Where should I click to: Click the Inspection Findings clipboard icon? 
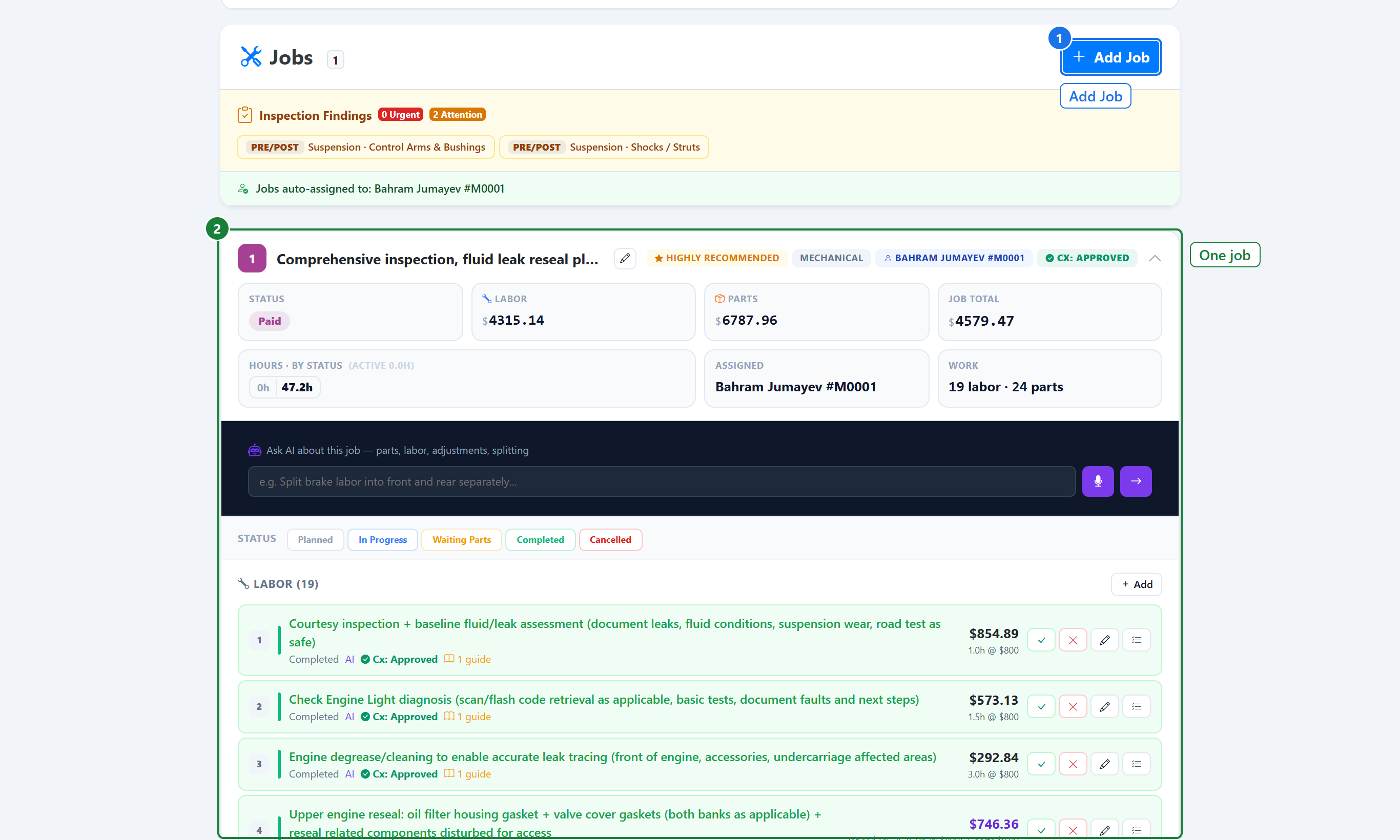(x=244, y=115)
